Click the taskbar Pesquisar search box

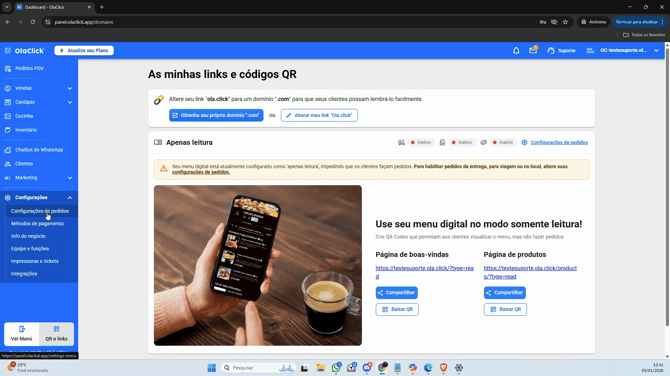point(258,368)
